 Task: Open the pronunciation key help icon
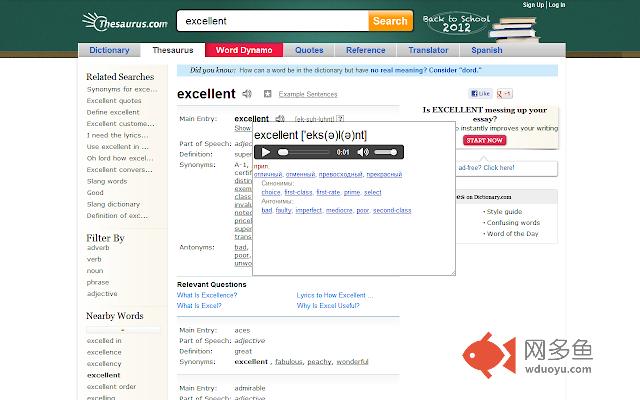tap(341, 119)
